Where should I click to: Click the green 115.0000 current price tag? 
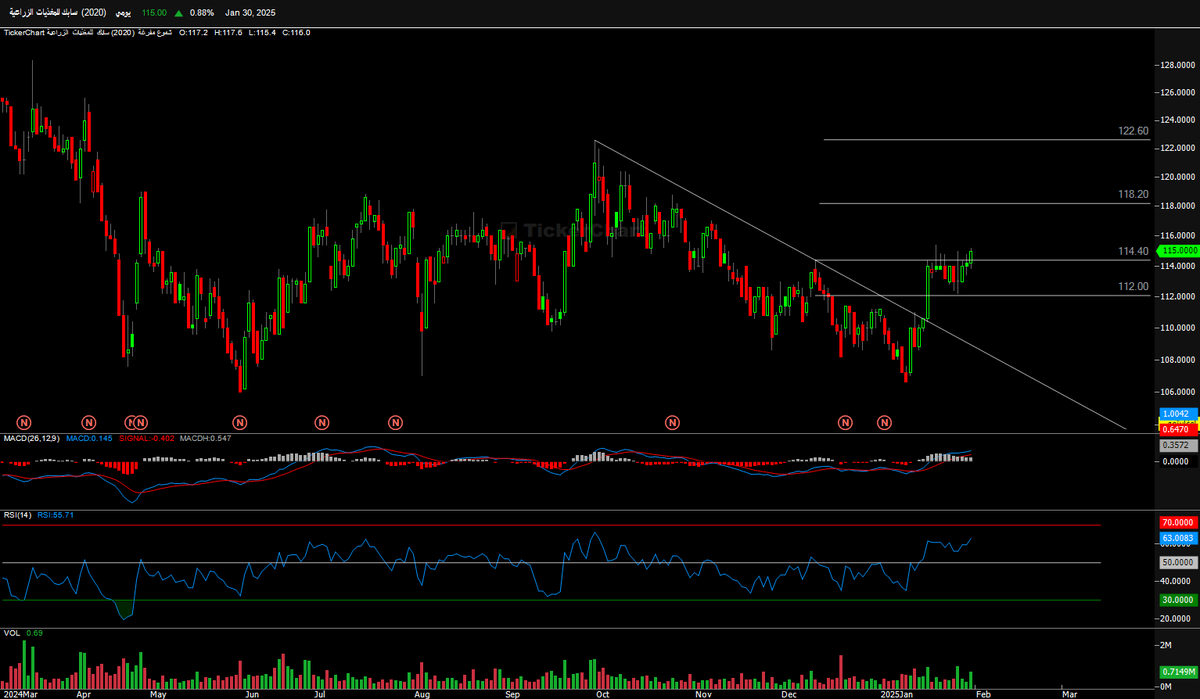1176,250
